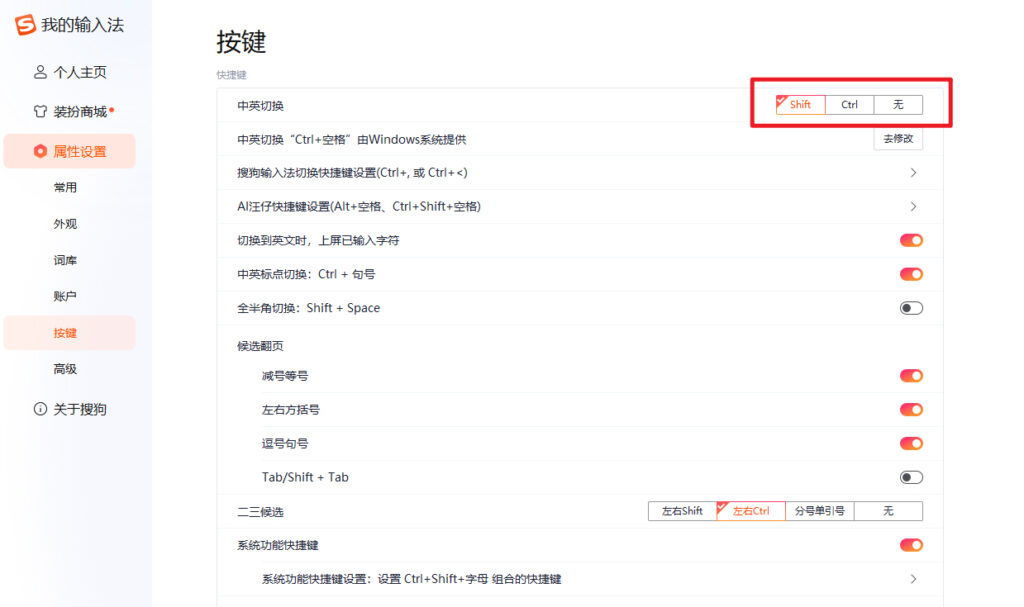Click the 系统功能快捷键设置 row text

click(x=411, y=579)
